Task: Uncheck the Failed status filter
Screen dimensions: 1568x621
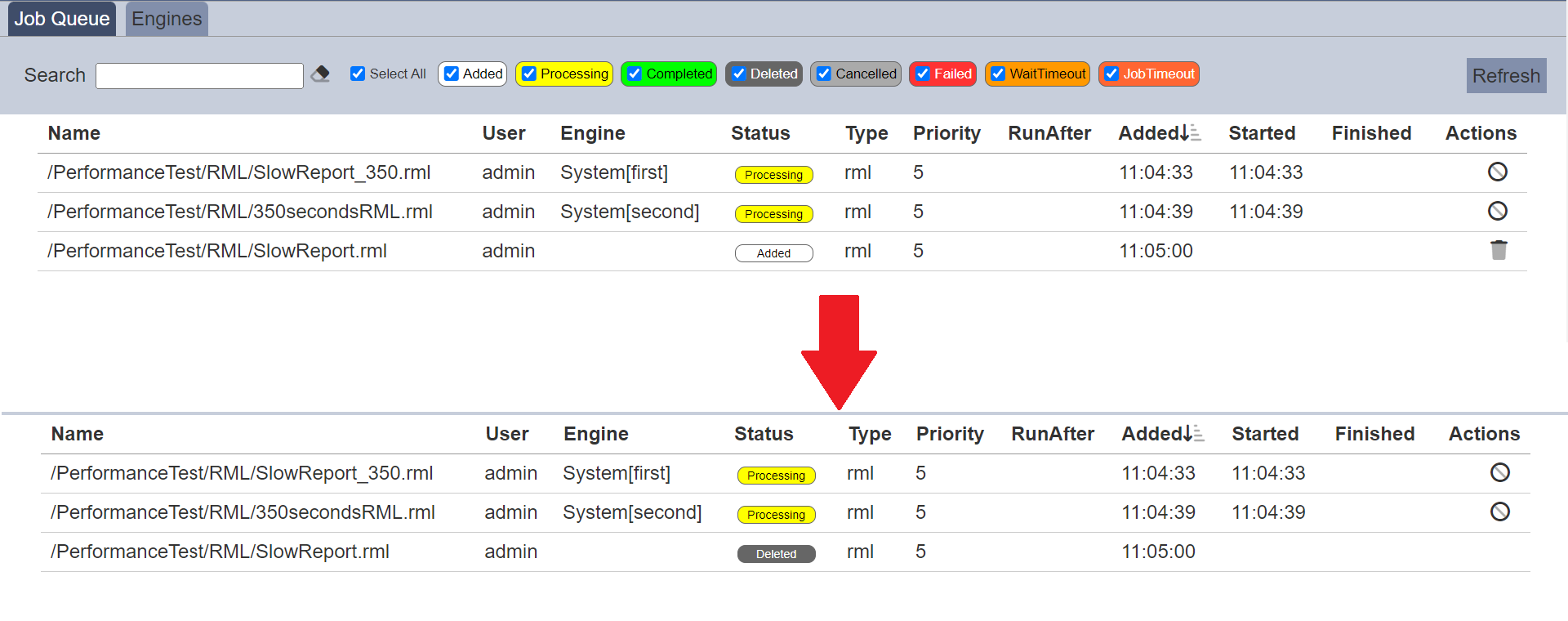Action: coord(923,74)
